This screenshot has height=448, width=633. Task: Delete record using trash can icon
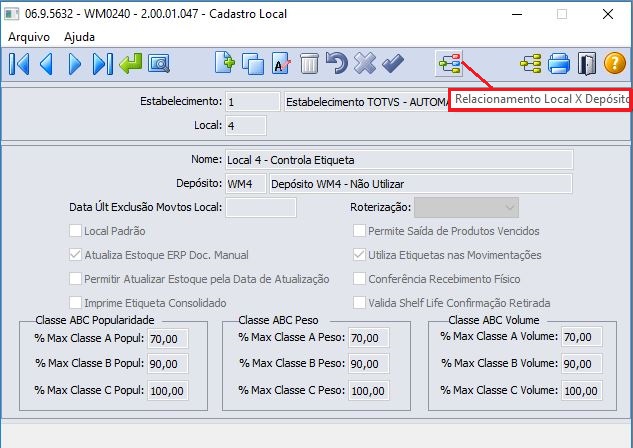[x=309, y=64]
